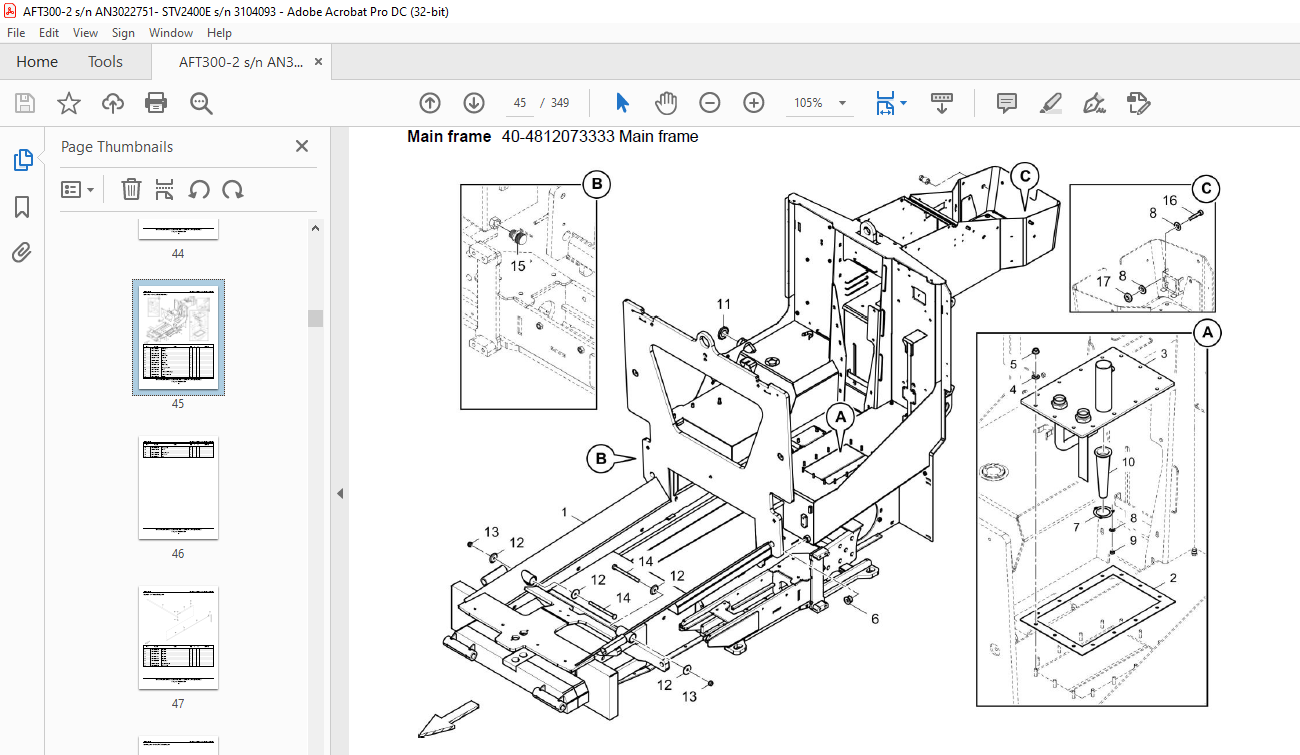Delete selected page with the trash icon
This screenshot has height=755, width=1300.
pos(131,189)
